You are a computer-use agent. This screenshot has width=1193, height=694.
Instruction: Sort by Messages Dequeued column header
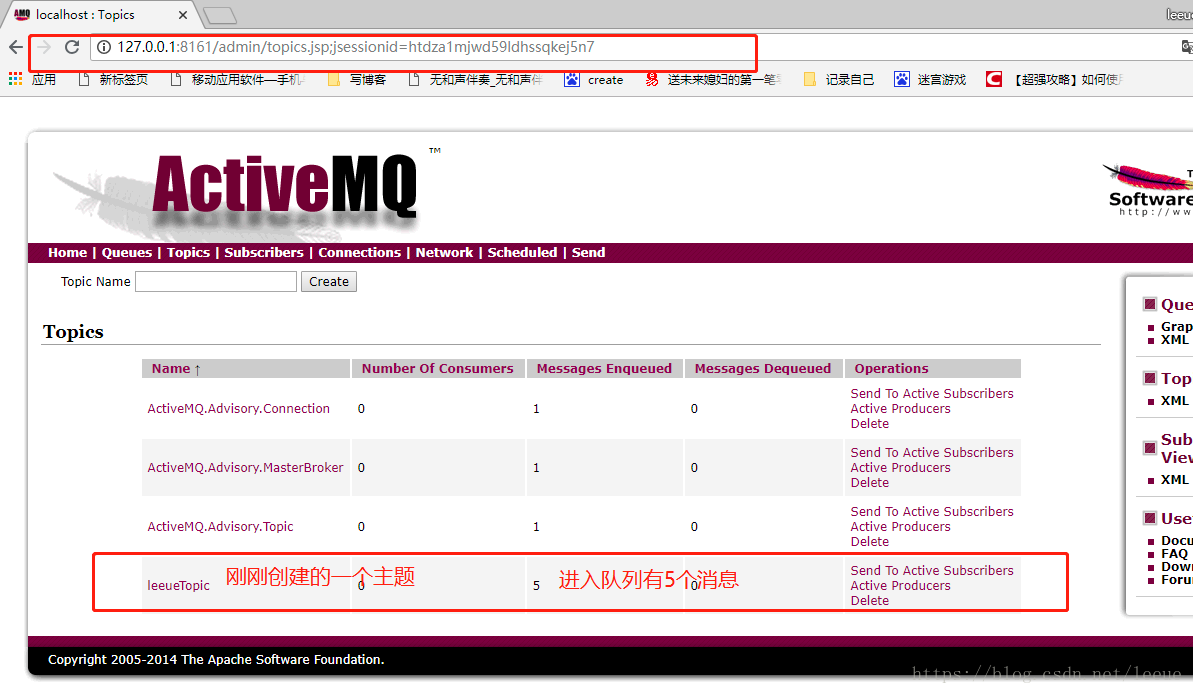762,368
